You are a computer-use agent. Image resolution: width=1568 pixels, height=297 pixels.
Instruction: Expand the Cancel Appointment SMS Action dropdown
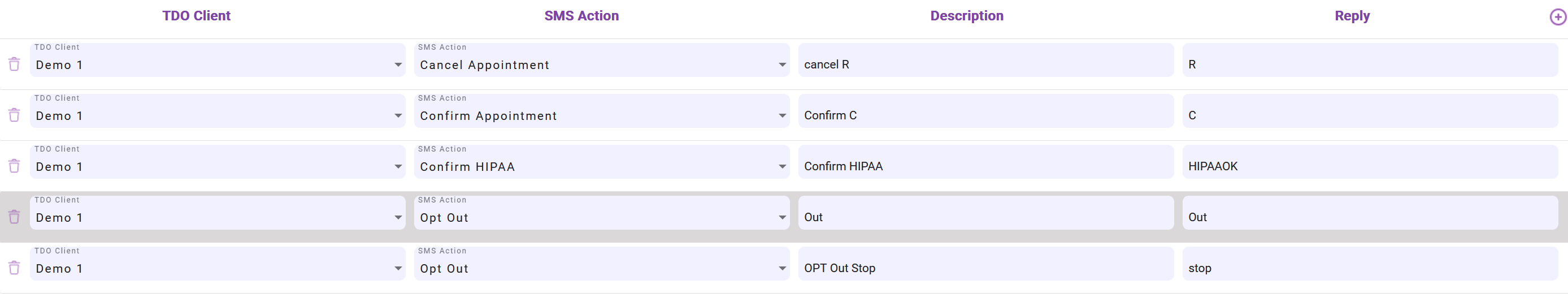(601, 64)
